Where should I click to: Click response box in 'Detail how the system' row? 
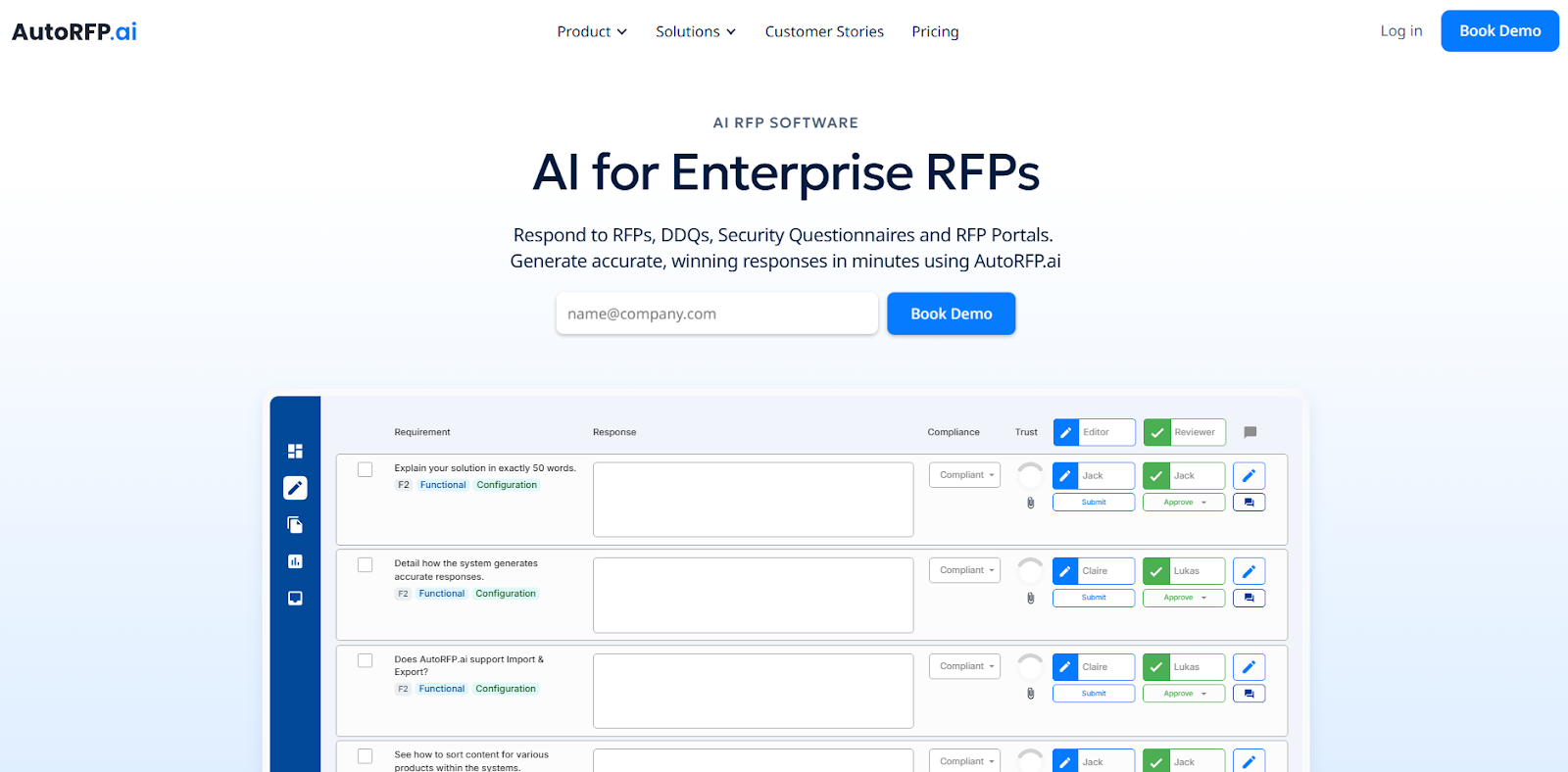pyautogui.click(x=753, y=595)
